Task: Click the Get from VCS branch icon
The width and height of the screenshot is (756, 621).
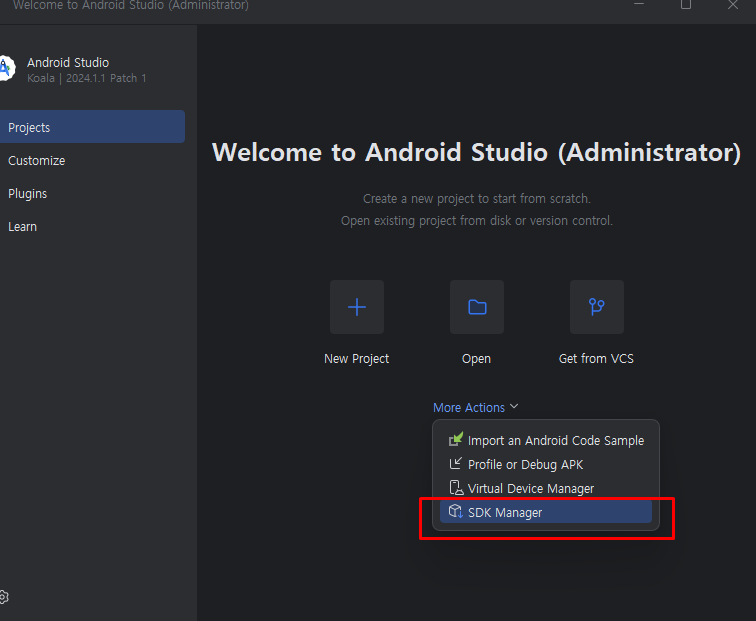Action: click(597, 307)
